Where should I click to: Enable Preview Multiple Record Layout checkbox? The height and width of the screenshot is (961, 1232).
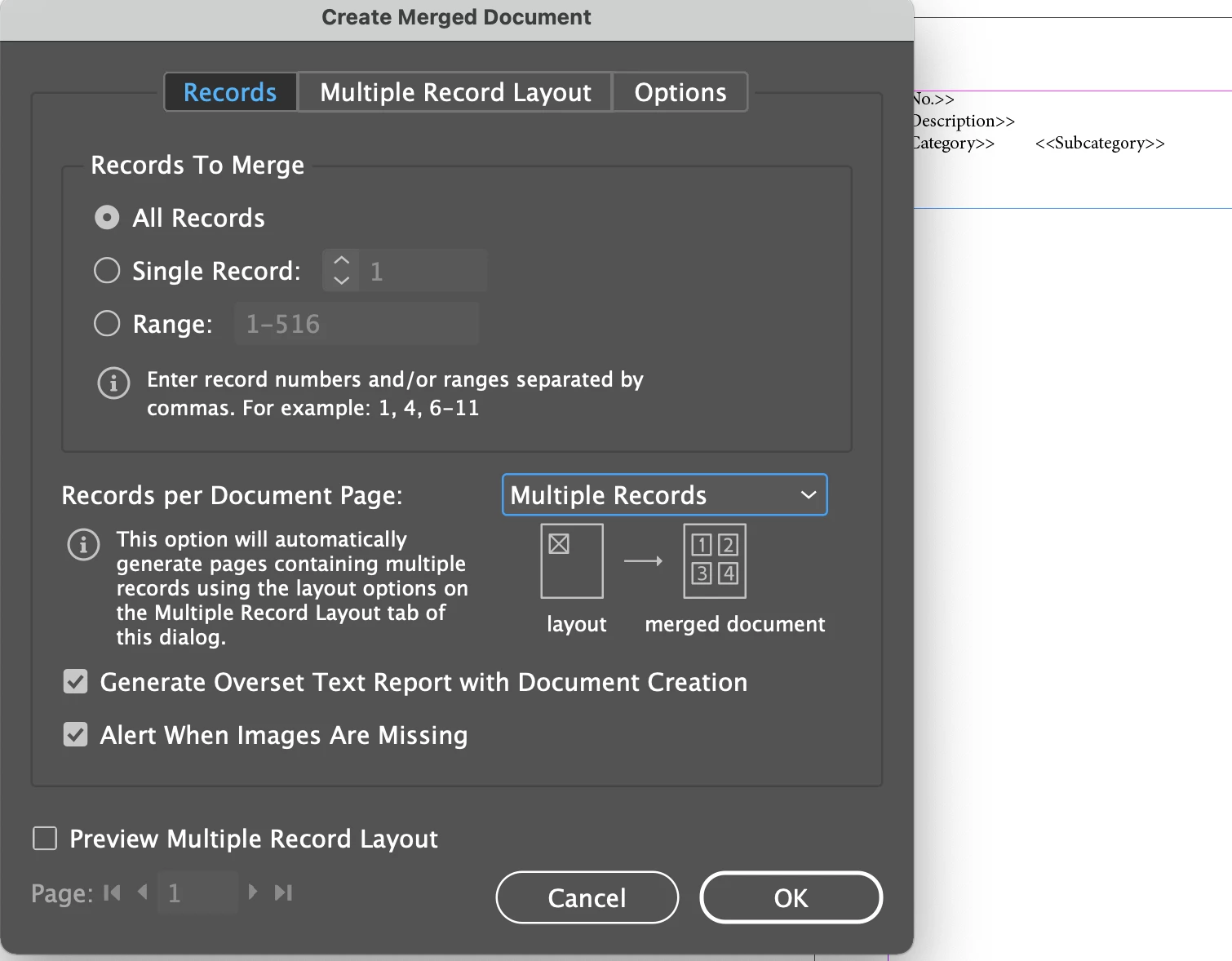coord(45,838)
